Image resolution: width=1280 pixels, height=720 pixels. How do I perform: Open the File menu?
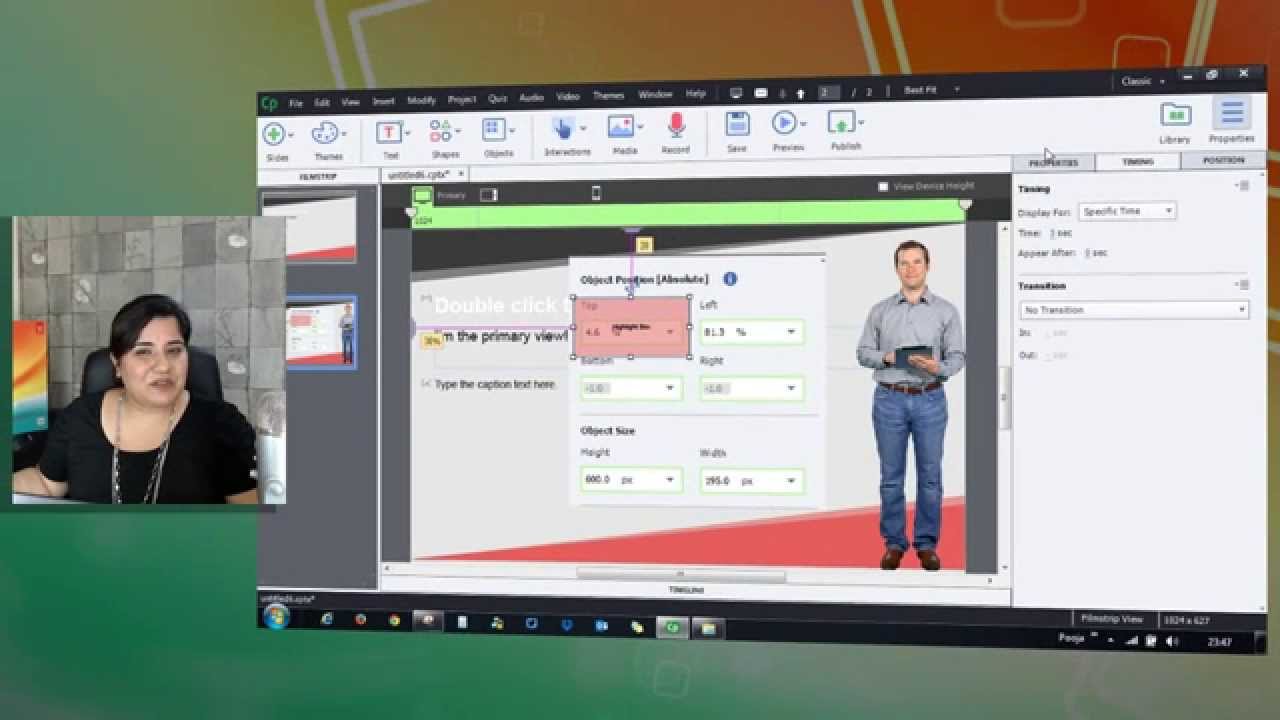point(296,103)
